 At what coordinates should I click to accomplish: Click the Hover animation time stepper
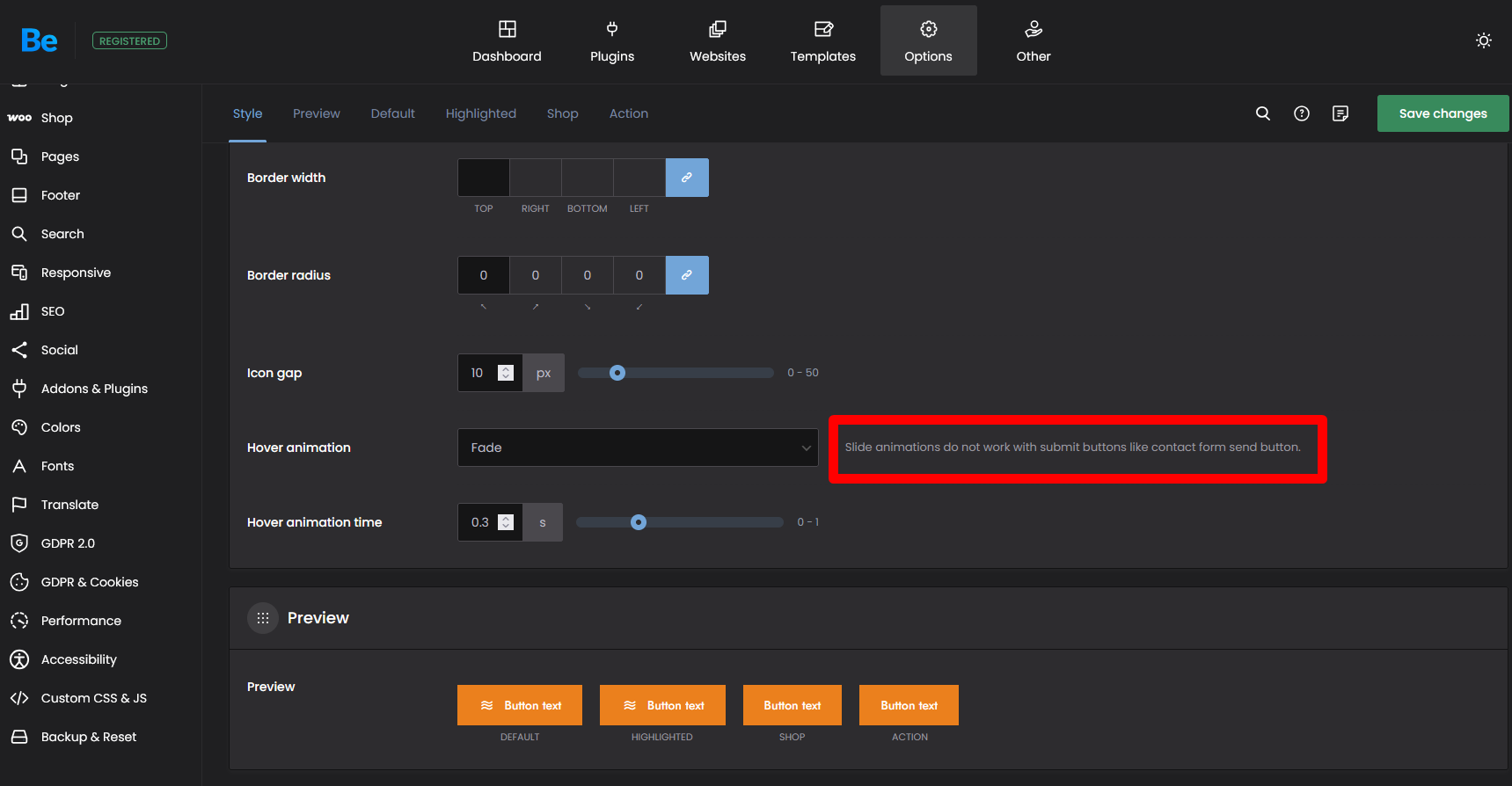(x=506, y=522)
